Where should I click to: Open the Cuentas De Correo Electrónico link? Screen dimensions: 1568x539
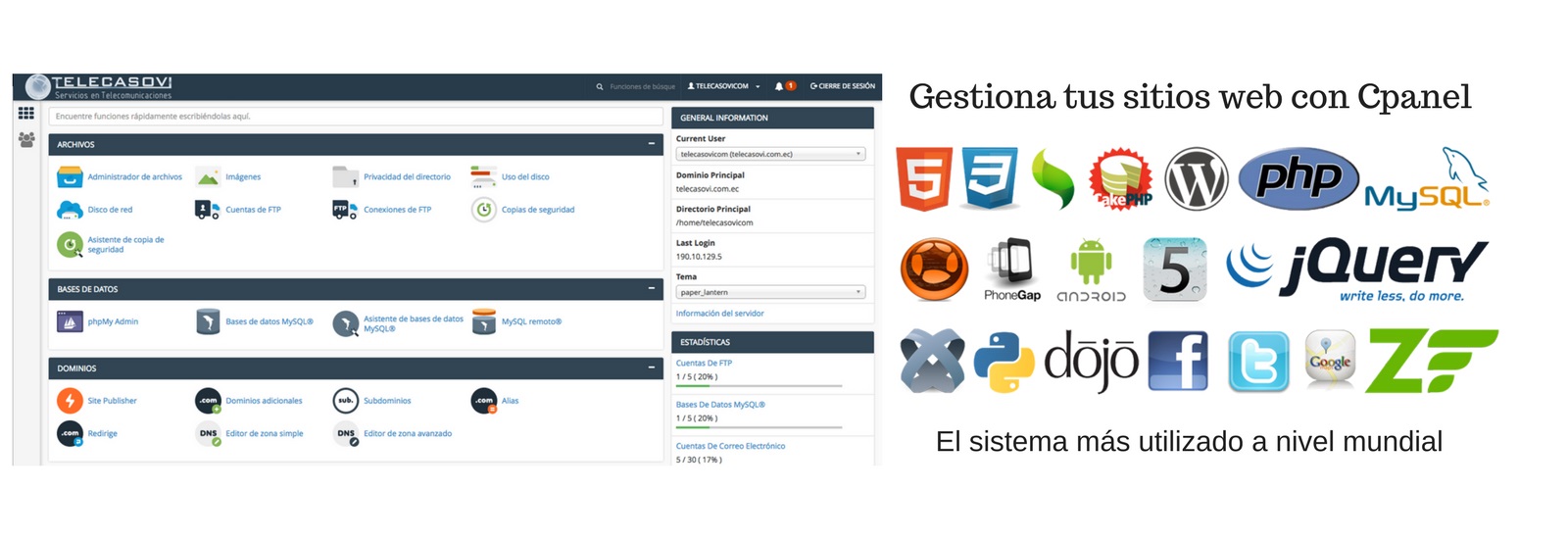pos(730,446)
